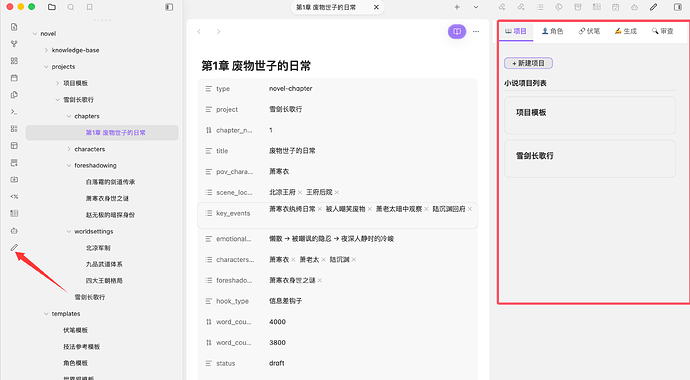Remove the 陆沉渊回府 key event tag
This screenshot has width=690, height=380.
point(470,209)
